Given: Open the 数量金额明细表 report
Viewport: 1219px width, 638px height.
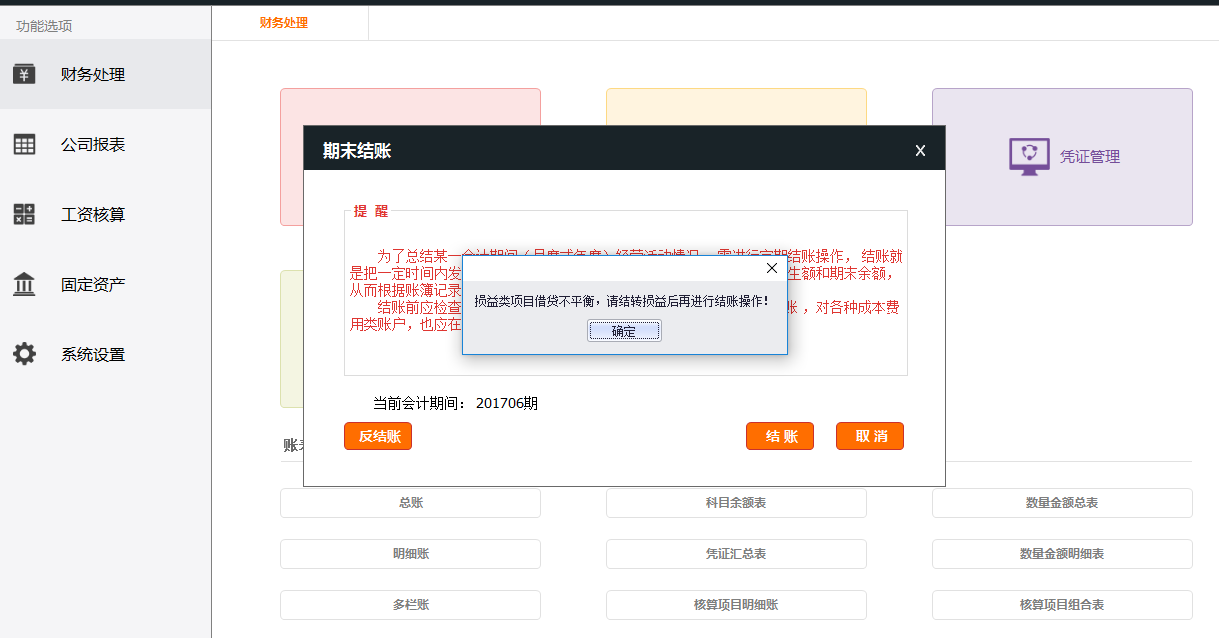Looking at the screenshot, I should pyautogui.click(x=1062, y=554).
